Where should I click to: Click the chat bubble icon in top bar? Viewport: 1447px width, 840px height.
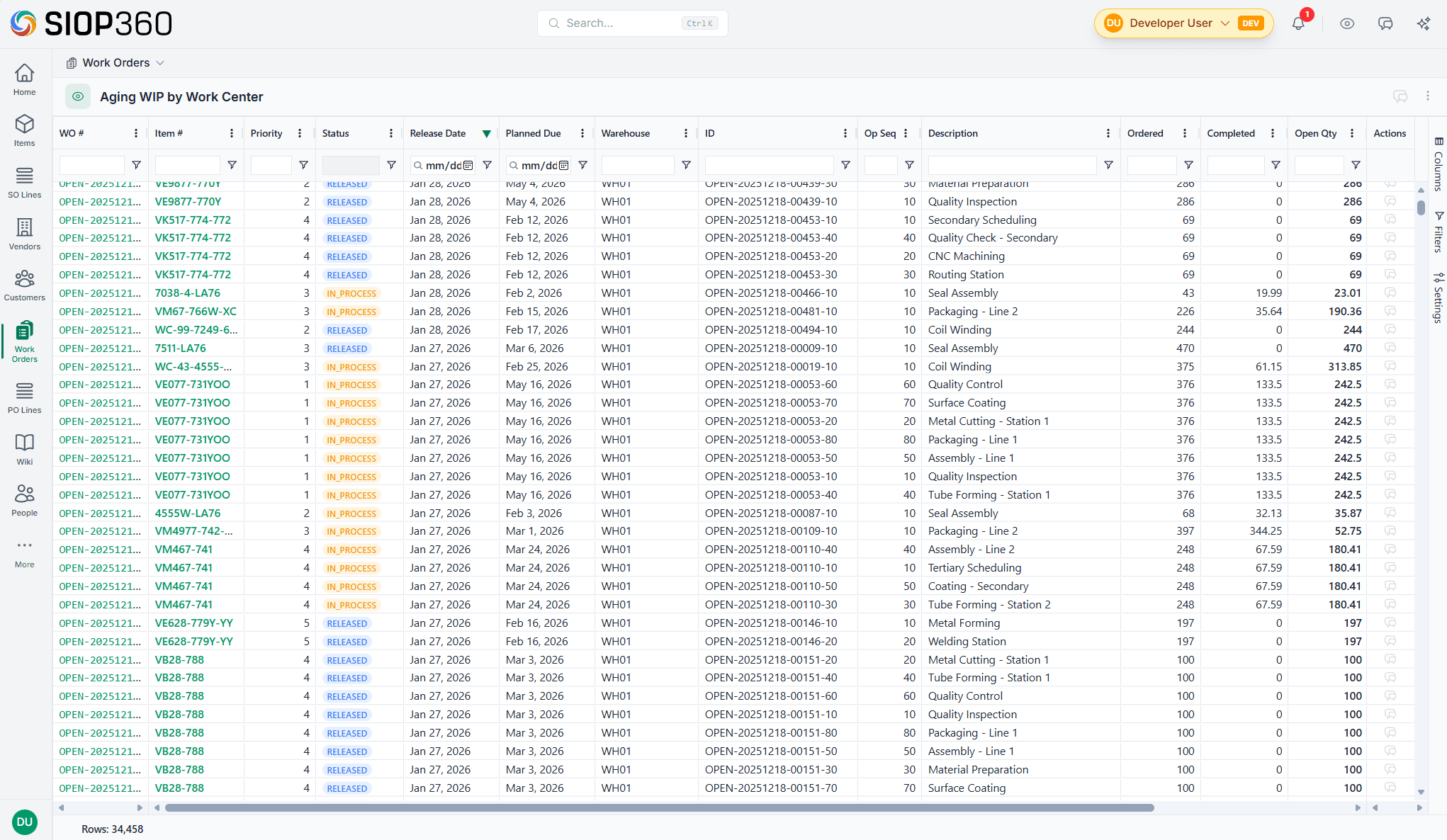coord(1385,23)
